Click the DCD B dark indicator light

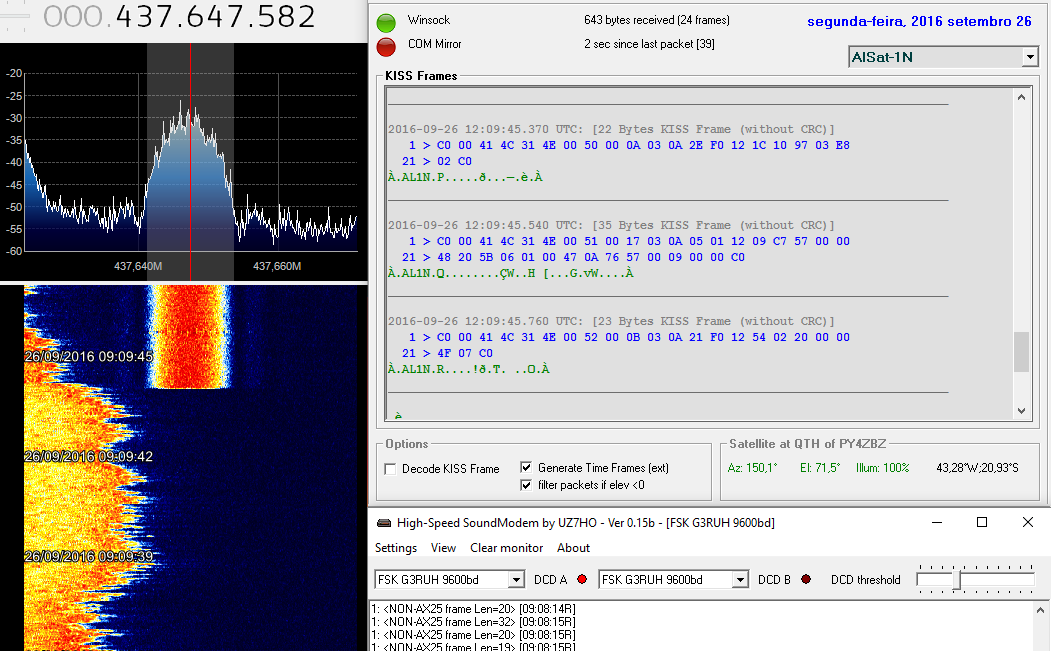[806, 580]
